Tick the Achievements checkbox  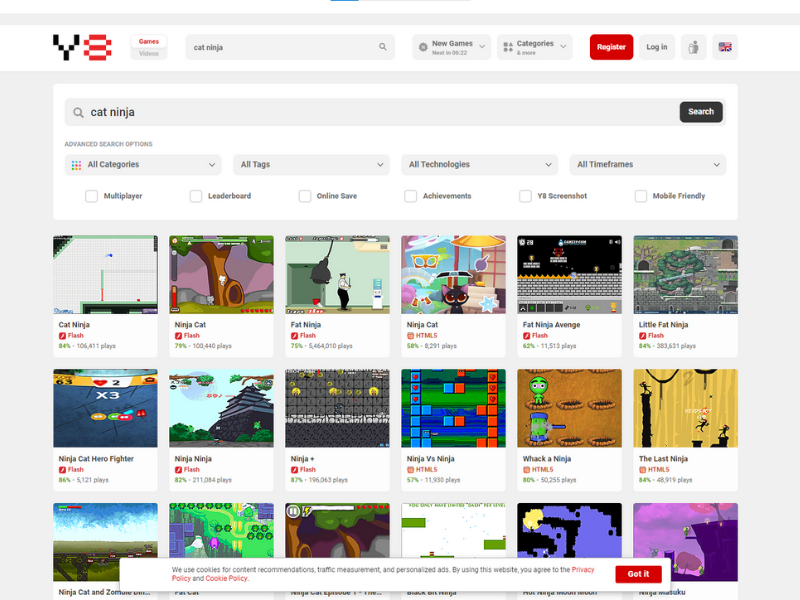411,196
